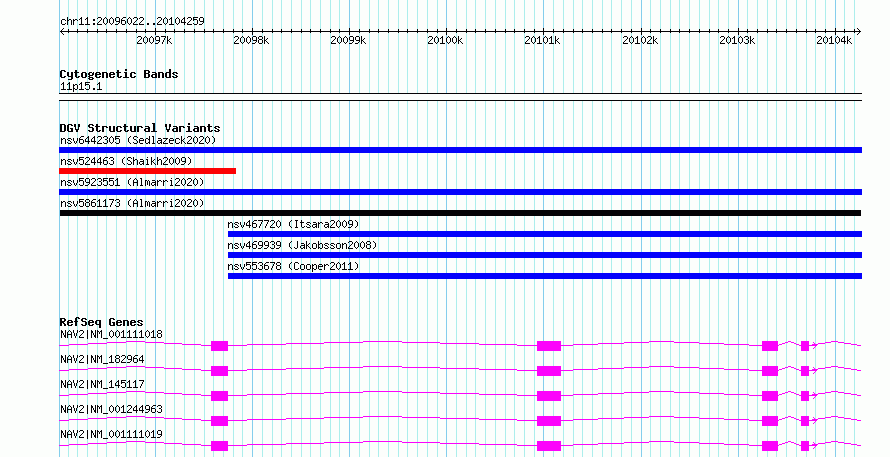
Task: Click the 11p15.1 cytogenetic band bar
Action: click(x=461, y=97)
